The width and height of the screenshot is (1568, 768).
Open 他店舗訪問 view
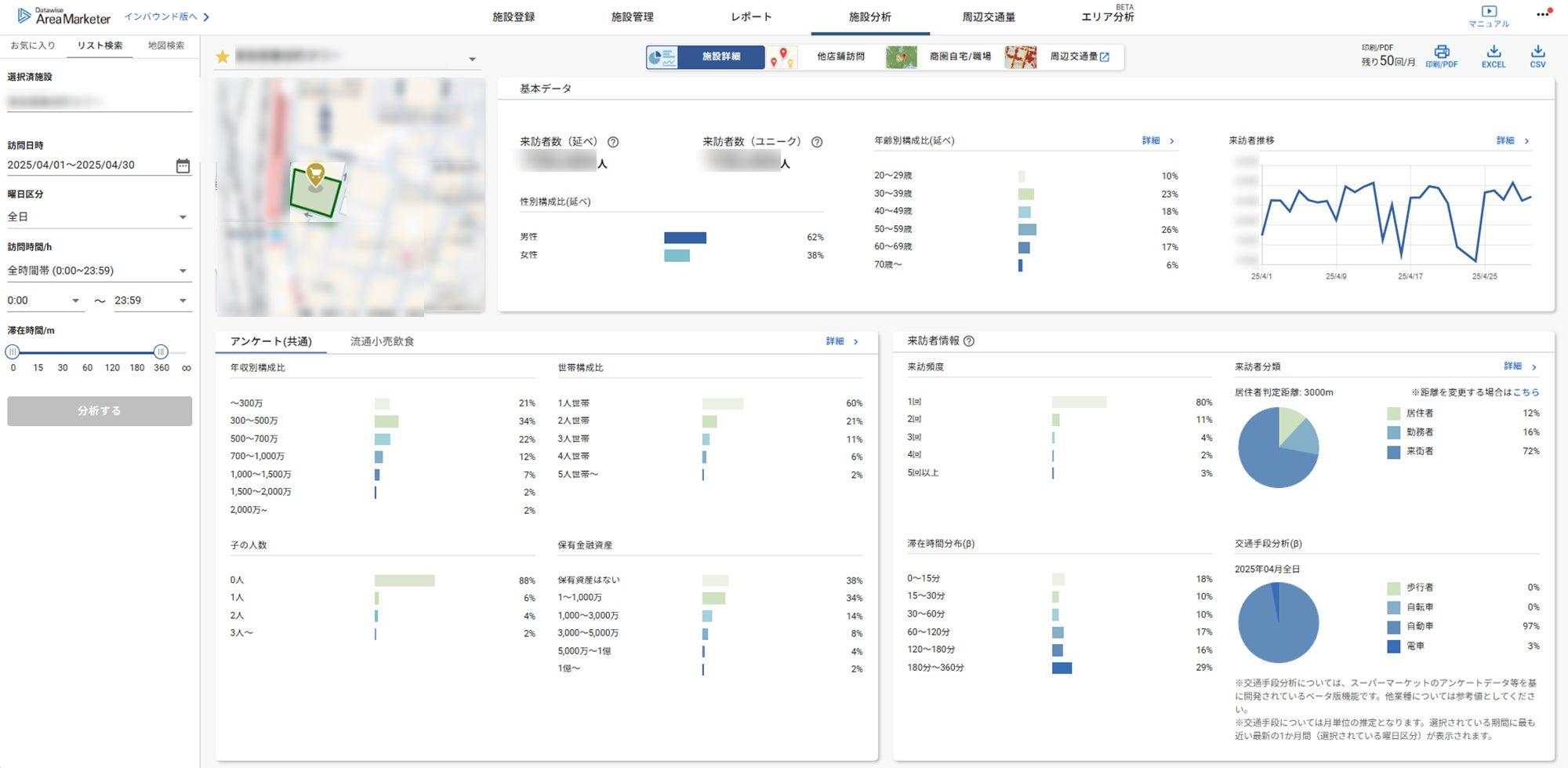pos(840,57)
